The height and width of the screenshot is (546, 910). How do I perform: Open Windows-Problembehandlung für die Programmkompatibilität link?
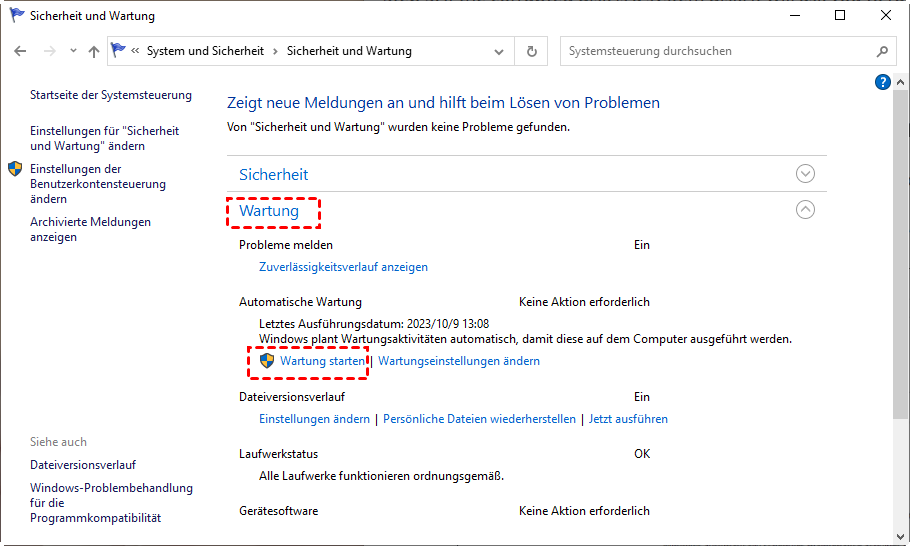111,503
